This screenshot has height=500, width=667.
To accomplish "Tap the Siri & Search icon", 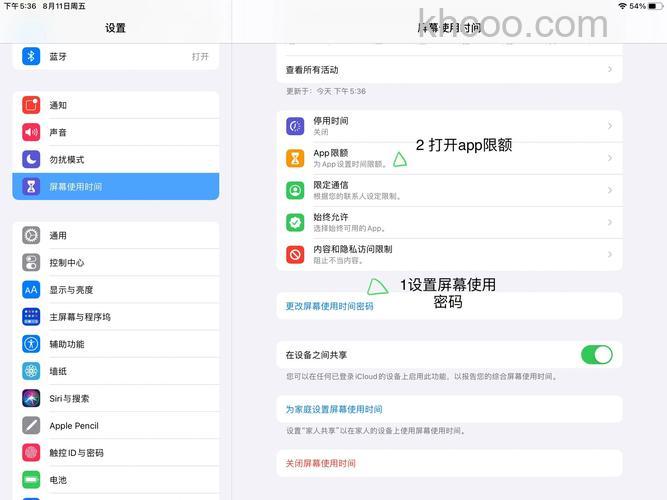I will tap(31, 398).
